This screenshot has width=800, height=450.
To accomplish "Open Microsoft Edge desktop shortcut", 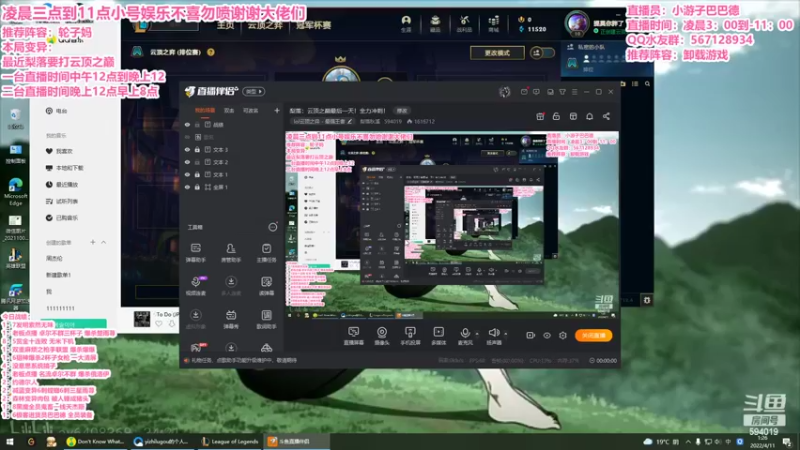I will (x=15, y=191).
